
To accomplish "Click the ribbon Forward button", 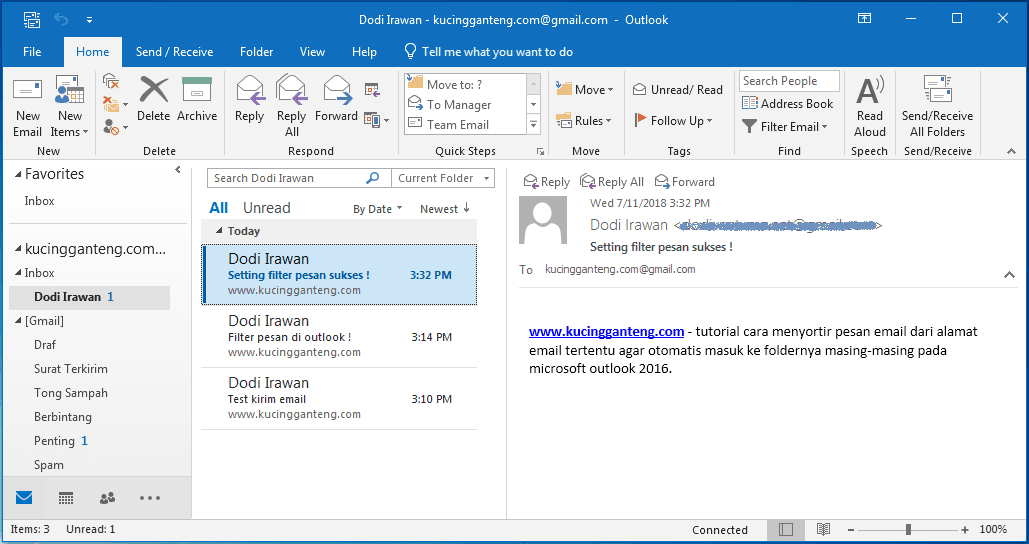I will point(336,99).
